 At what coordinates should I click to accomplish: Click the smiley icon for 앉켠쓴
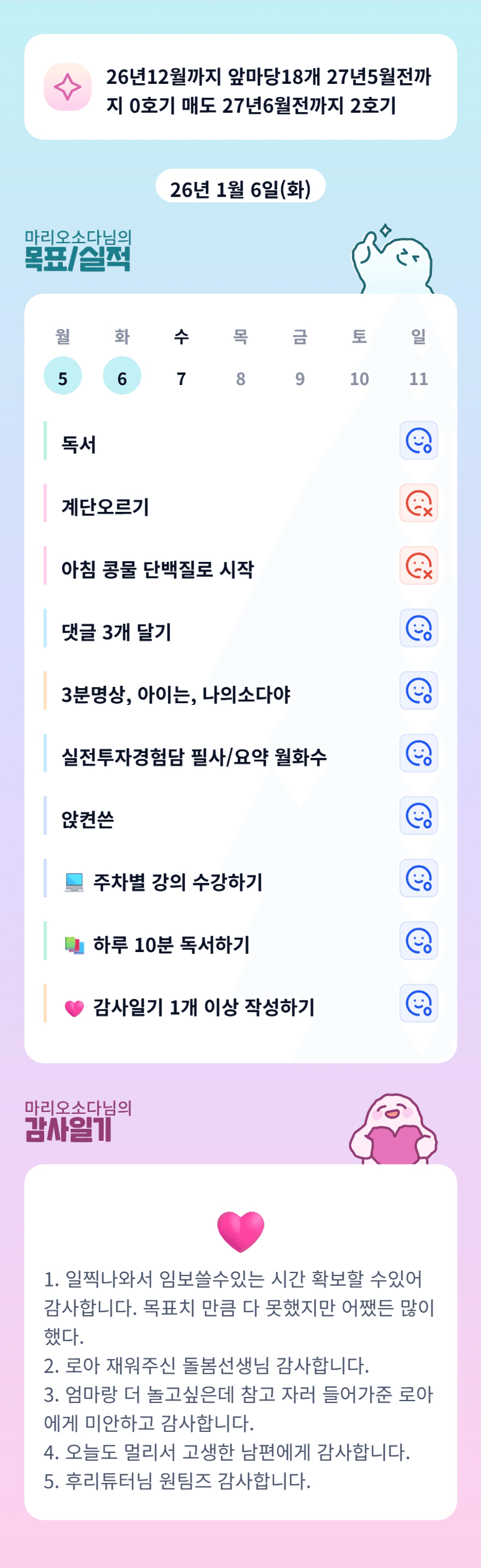[418, 815]
